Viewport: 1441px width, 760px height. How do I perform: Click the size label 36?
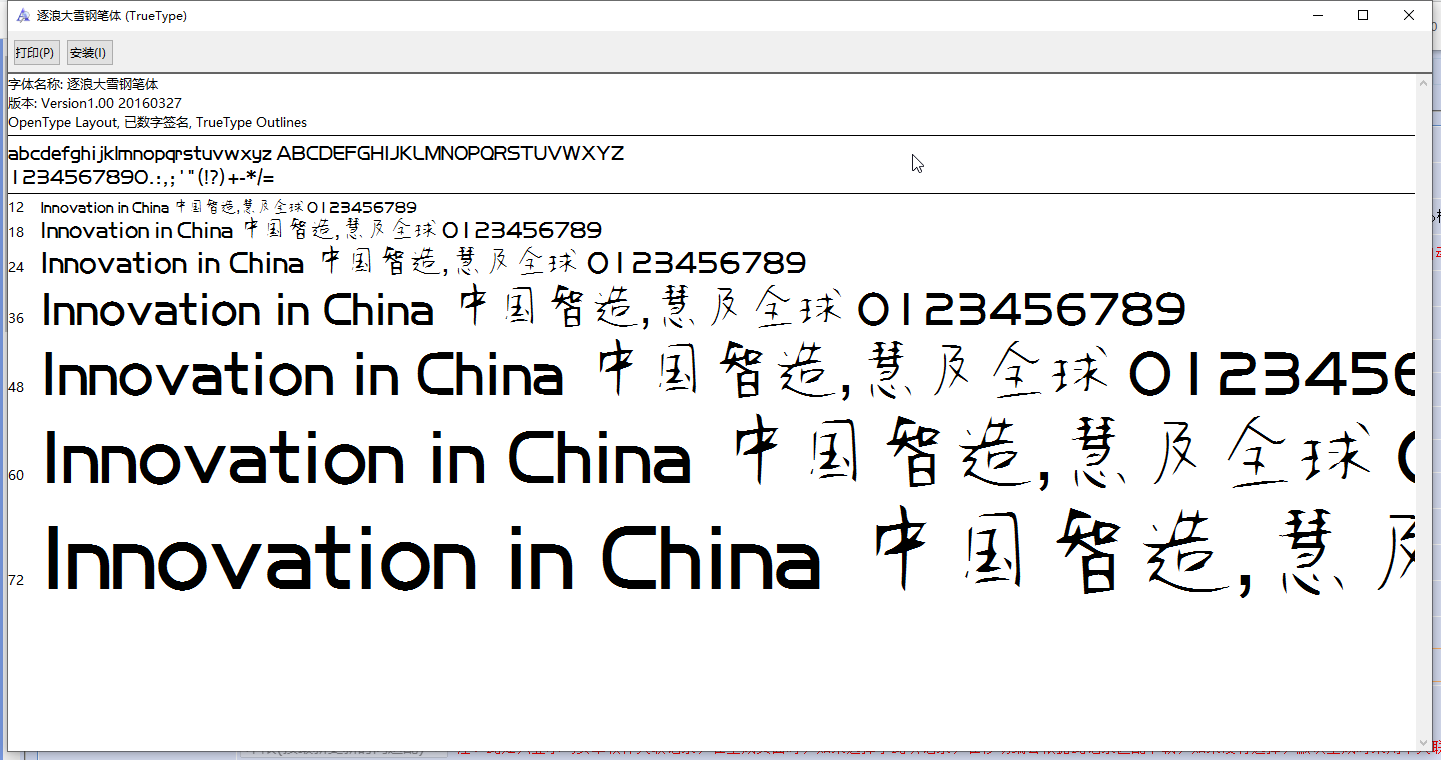click(16, 318)
